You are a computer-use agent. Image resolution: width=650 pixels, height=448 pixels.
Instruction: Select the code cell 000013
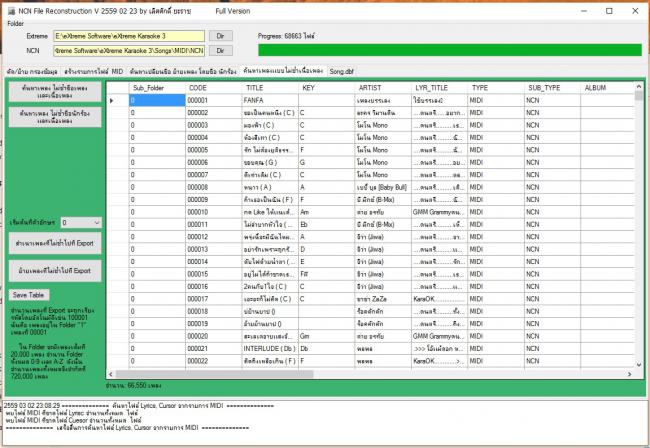pos(213,249)
